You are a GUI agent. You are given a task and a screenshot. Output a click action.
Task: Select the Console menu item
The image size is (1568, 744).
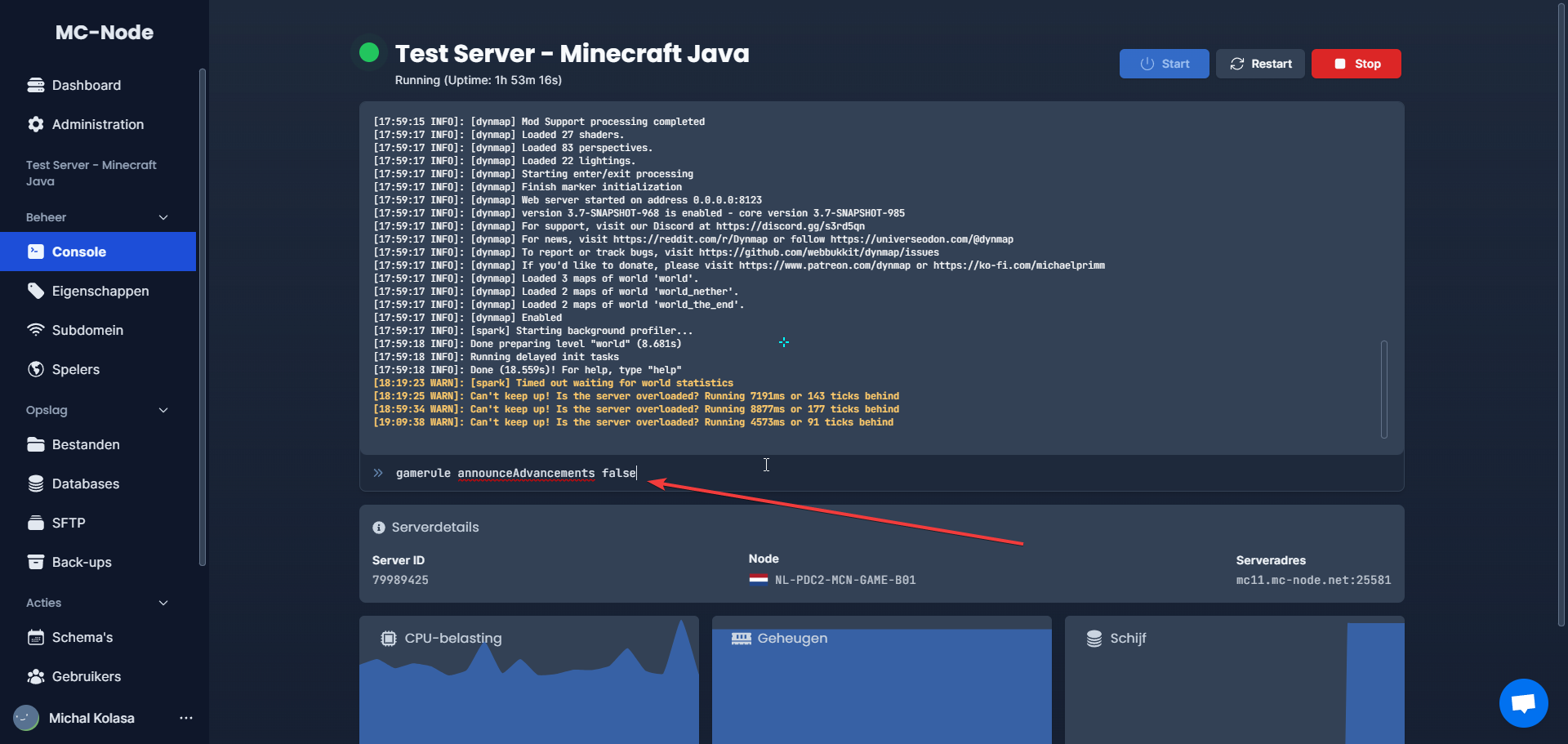(x=98, y=252)
